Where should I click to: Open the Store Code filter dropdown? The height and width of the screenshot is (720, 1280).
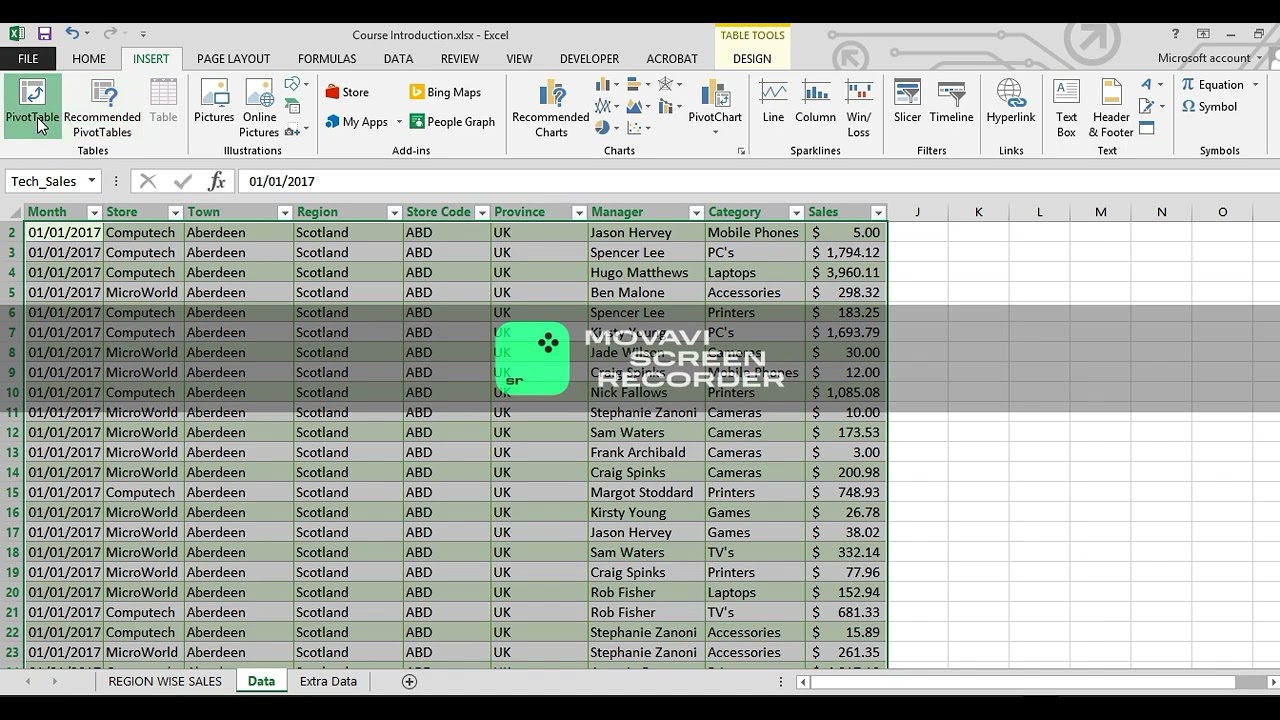481,213
